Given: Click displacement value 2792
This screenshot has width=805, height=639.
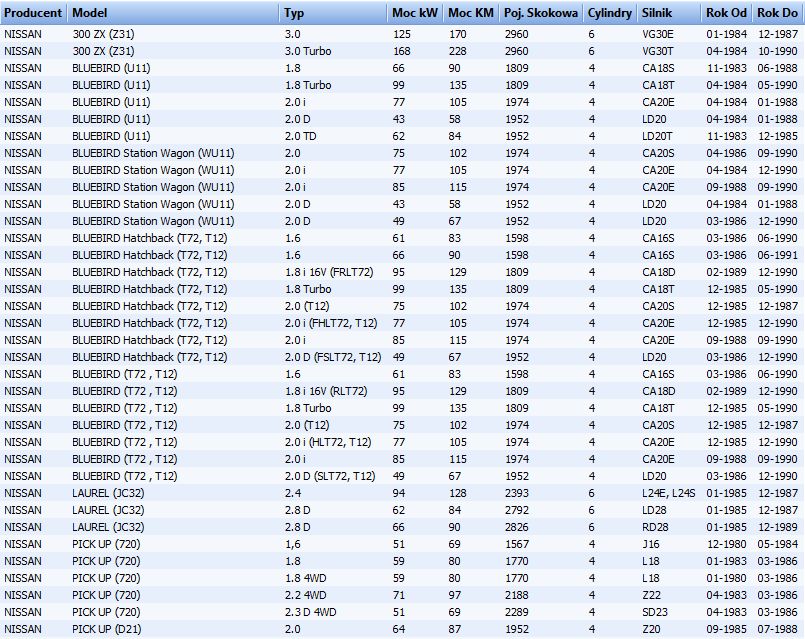Looking at the screenshot, I should coord(516,510).
